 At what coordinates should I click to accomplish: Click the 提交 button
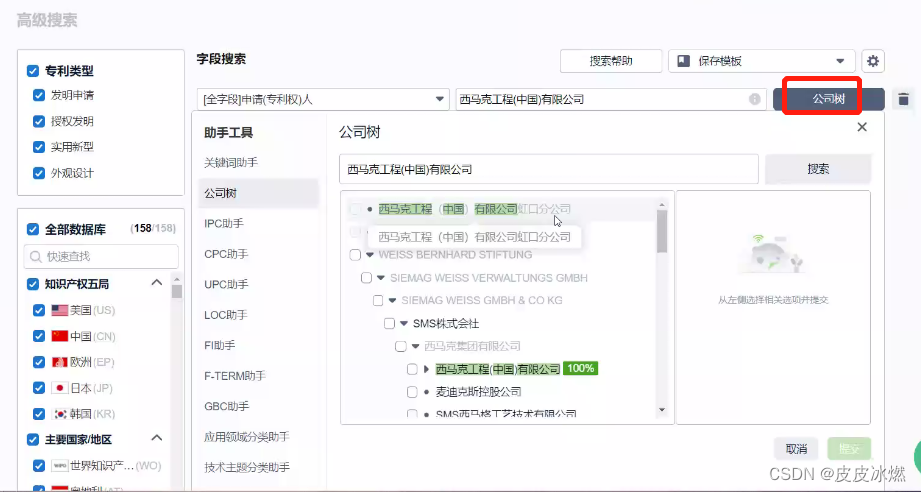[x=849, y=449]
